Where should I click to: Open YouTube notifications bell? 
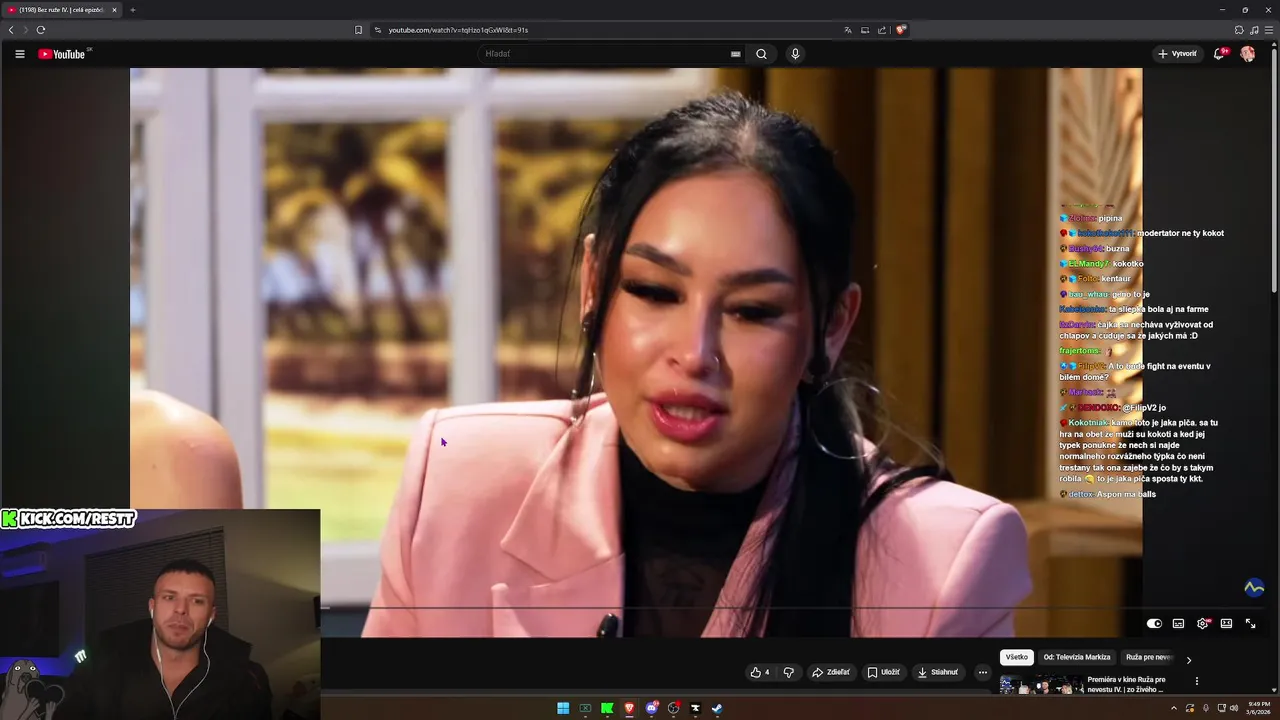pos(1219,54)
